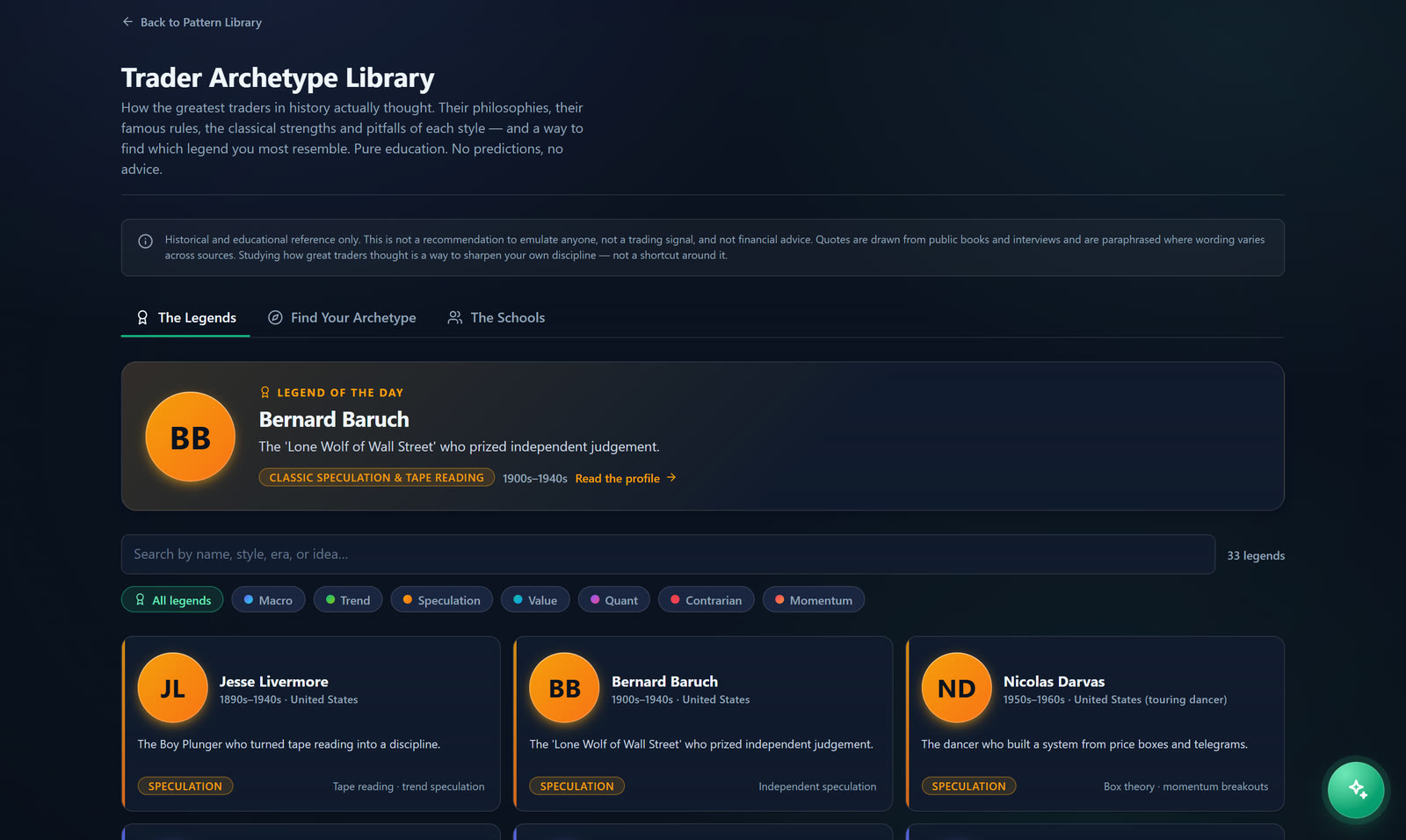This screenshot has height=840, width=1406.
Task: Switch to The Schools tab
Action: point(496,317)
